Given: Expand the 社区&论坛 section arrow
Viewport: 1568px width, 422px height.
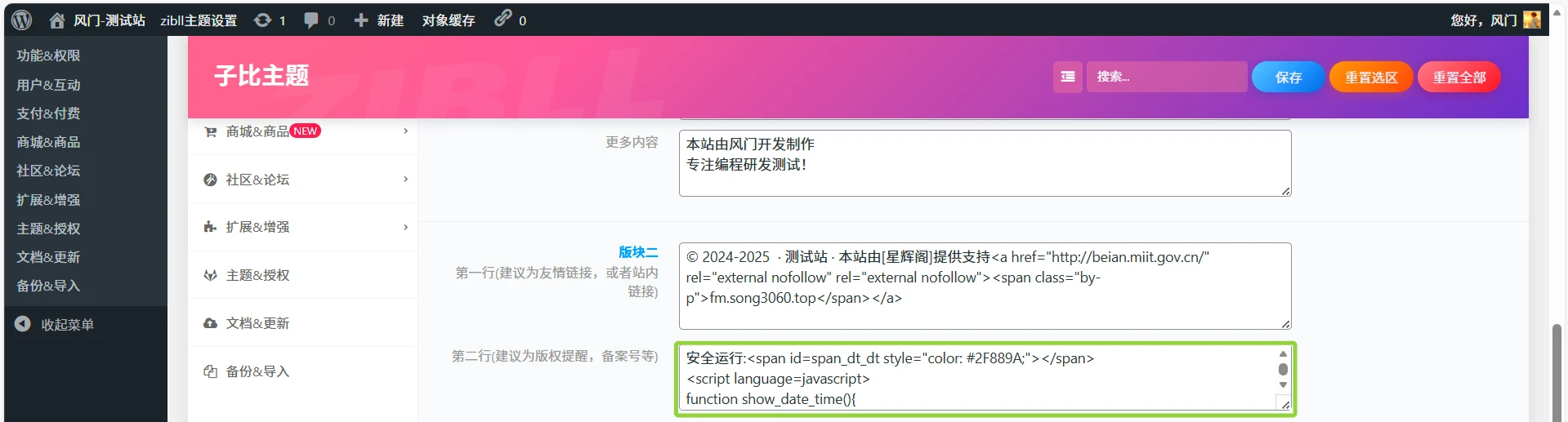Looking at the screenshot, I should tap(405, 179).
